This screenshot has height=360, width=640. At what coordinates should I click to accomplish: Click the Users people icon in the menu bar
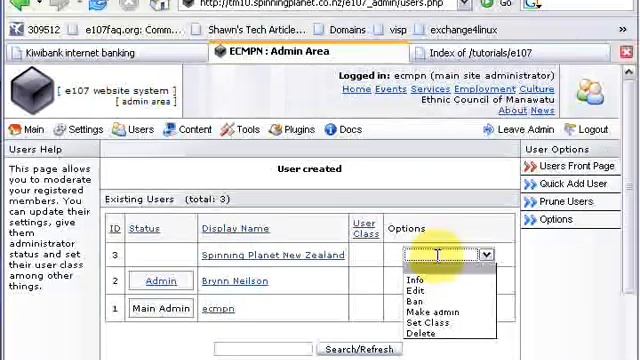point(119,130)
